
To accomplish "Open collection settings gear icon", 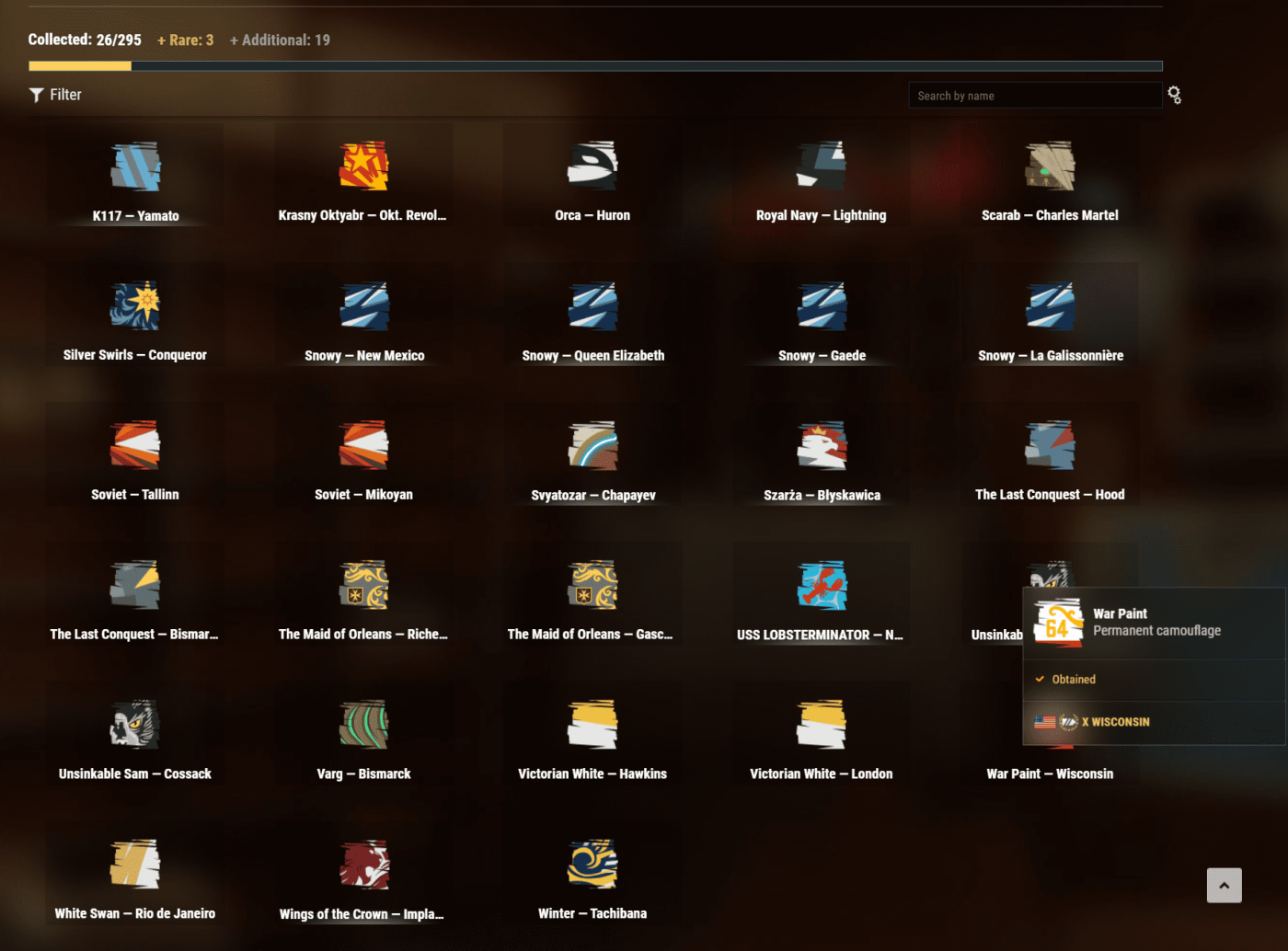I will [1175, 95].
